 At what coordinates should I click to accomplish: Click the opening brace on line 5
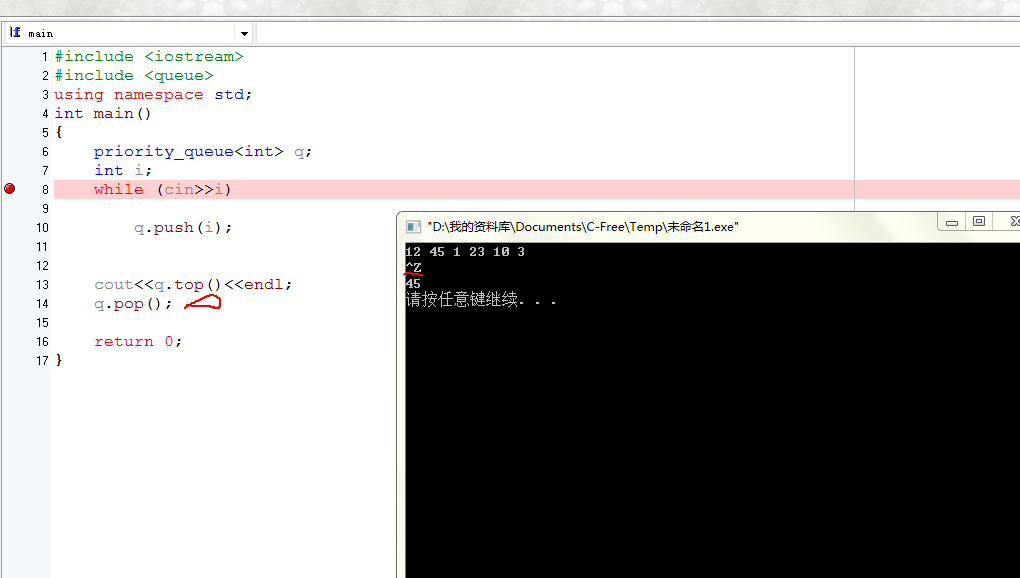59,133
